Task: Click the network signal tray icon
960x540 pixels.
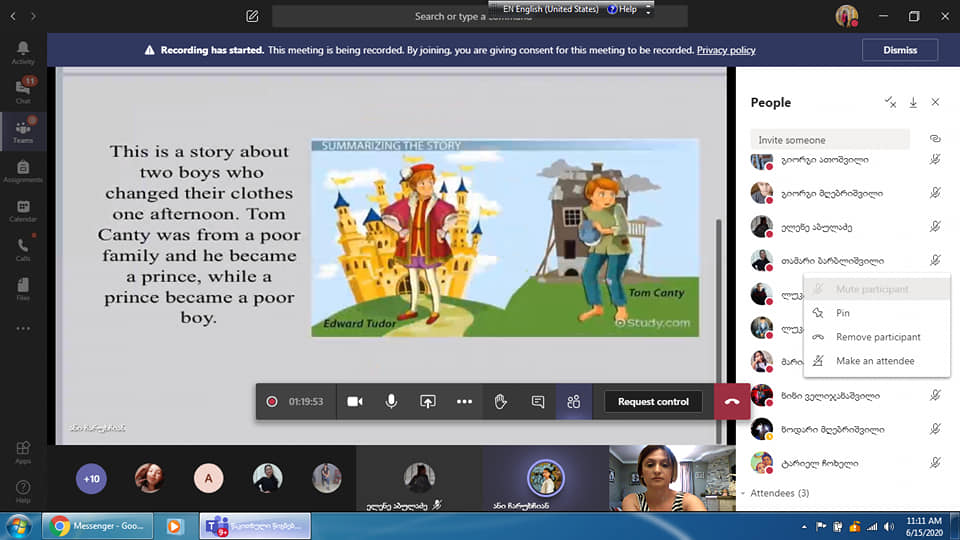Action: (872, 527)
